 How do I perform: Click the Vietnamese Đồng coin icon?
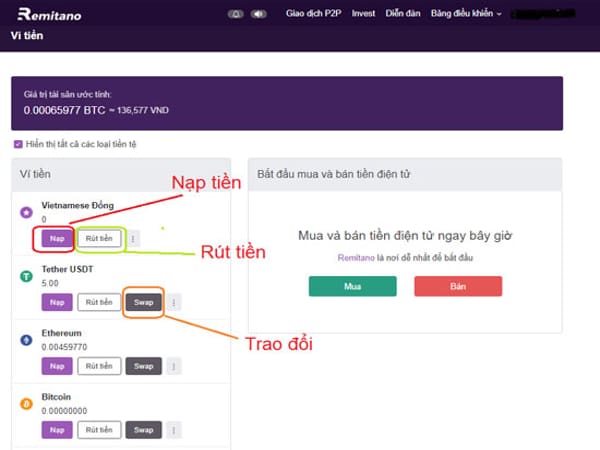(x=26, y=212)
